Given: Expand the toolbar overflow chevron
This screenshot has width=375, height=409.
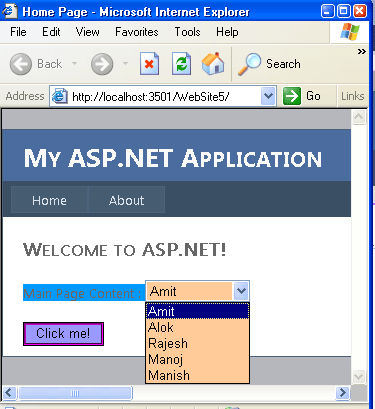Looking at the screenshot, I should coord(362,51).
